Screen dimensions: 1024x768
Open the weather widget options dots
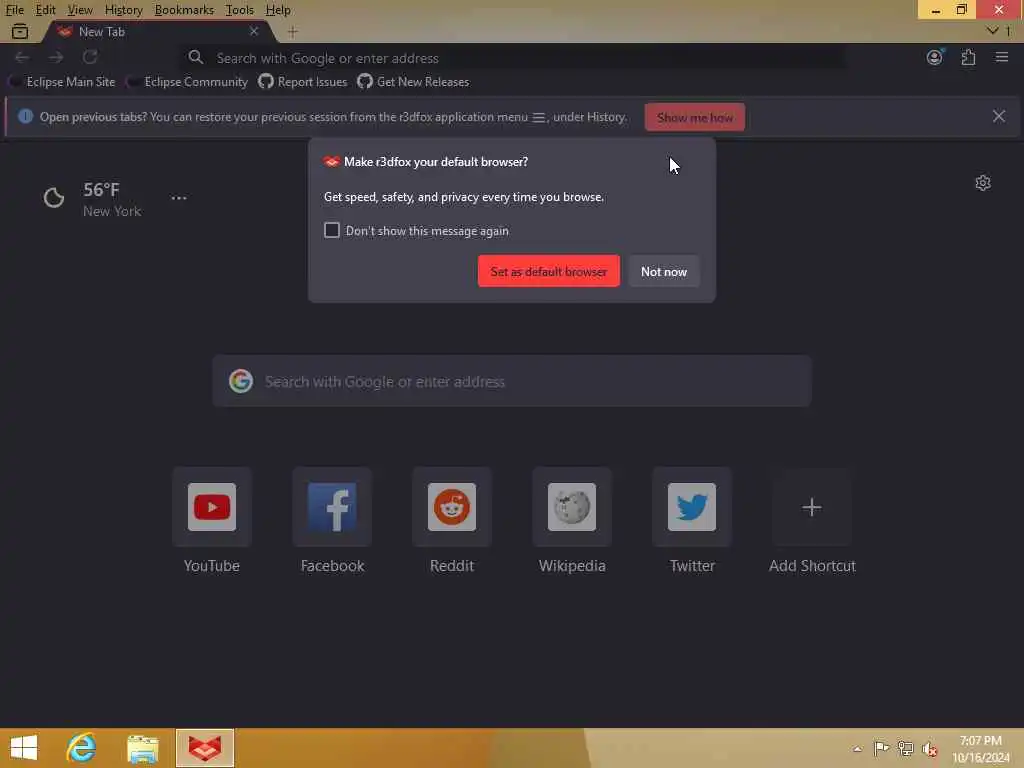click(179, 198)
